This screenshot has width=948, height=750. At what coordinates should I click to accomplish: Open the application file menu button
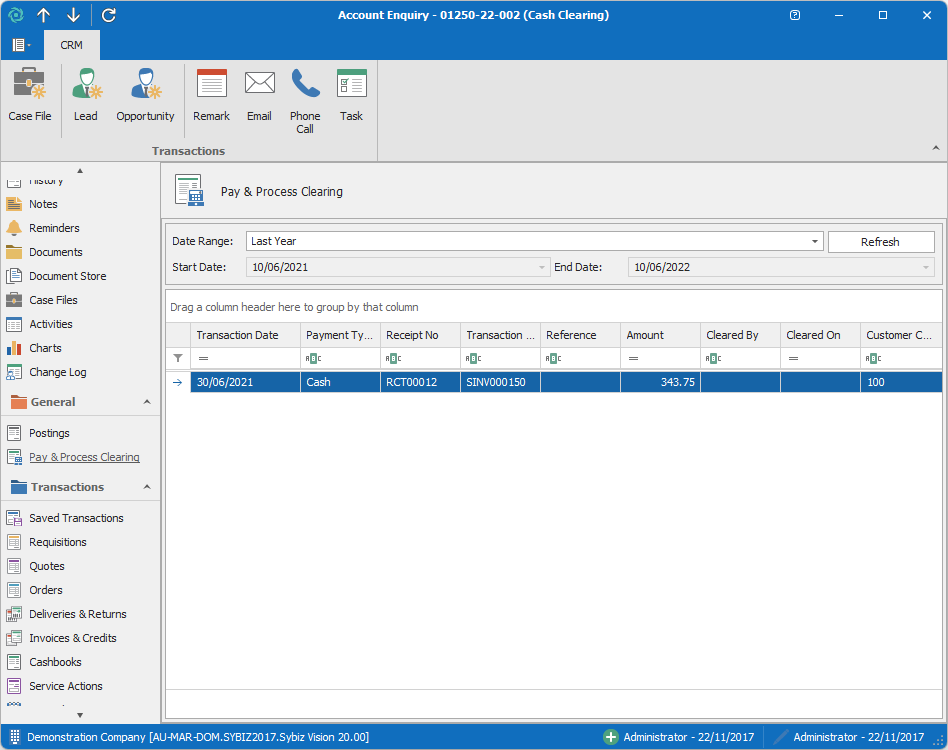coord(20,45)
